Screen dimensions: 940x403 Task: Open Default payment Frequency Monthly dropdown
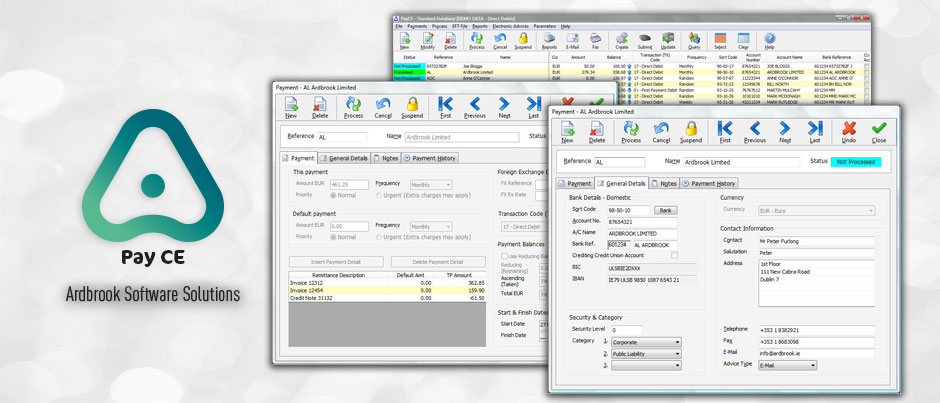(430, 227)
